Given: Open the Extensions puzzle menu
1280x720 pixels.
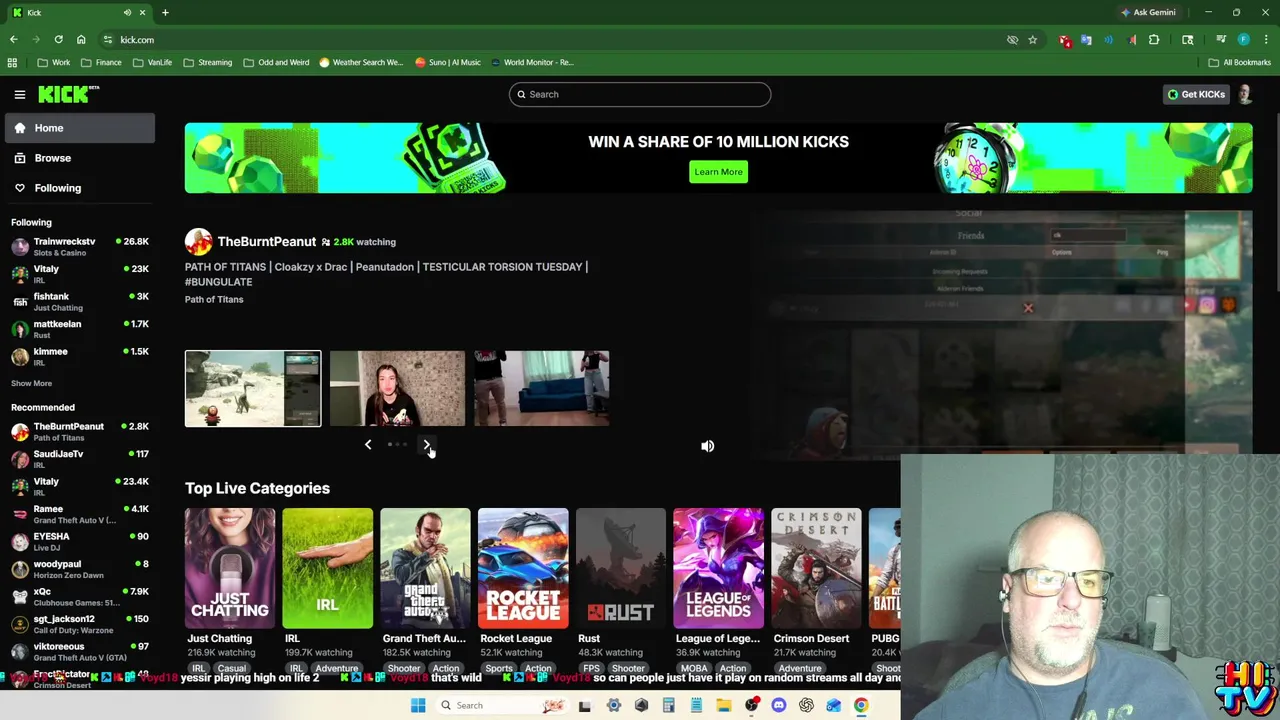Looking at the screenshot, I should (x=1154, y=40).
